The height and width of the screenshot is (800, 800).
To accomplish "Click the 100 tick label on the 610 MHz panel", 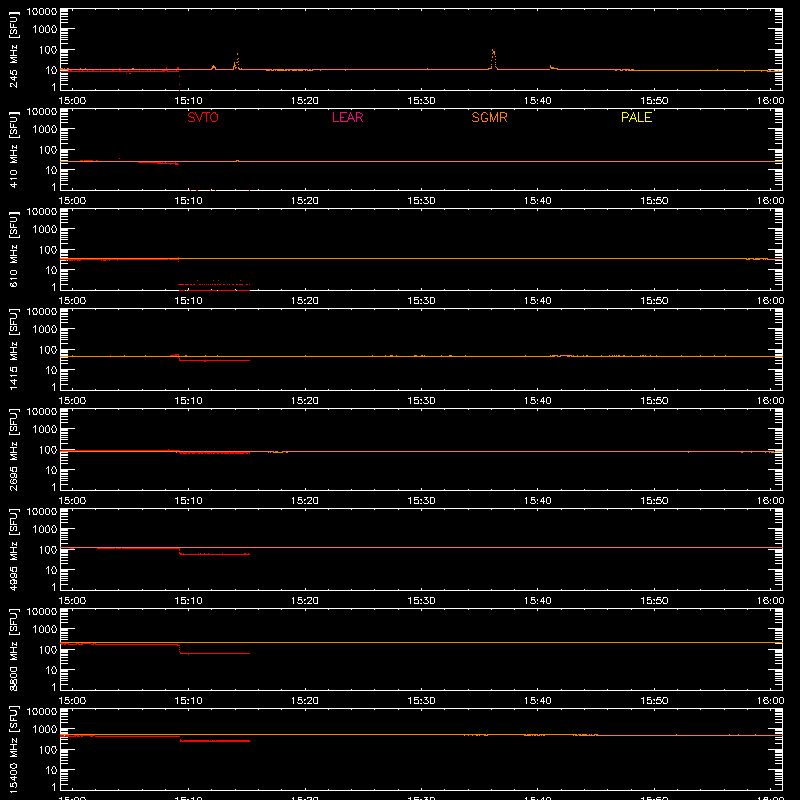I will [x=48, y=249].
